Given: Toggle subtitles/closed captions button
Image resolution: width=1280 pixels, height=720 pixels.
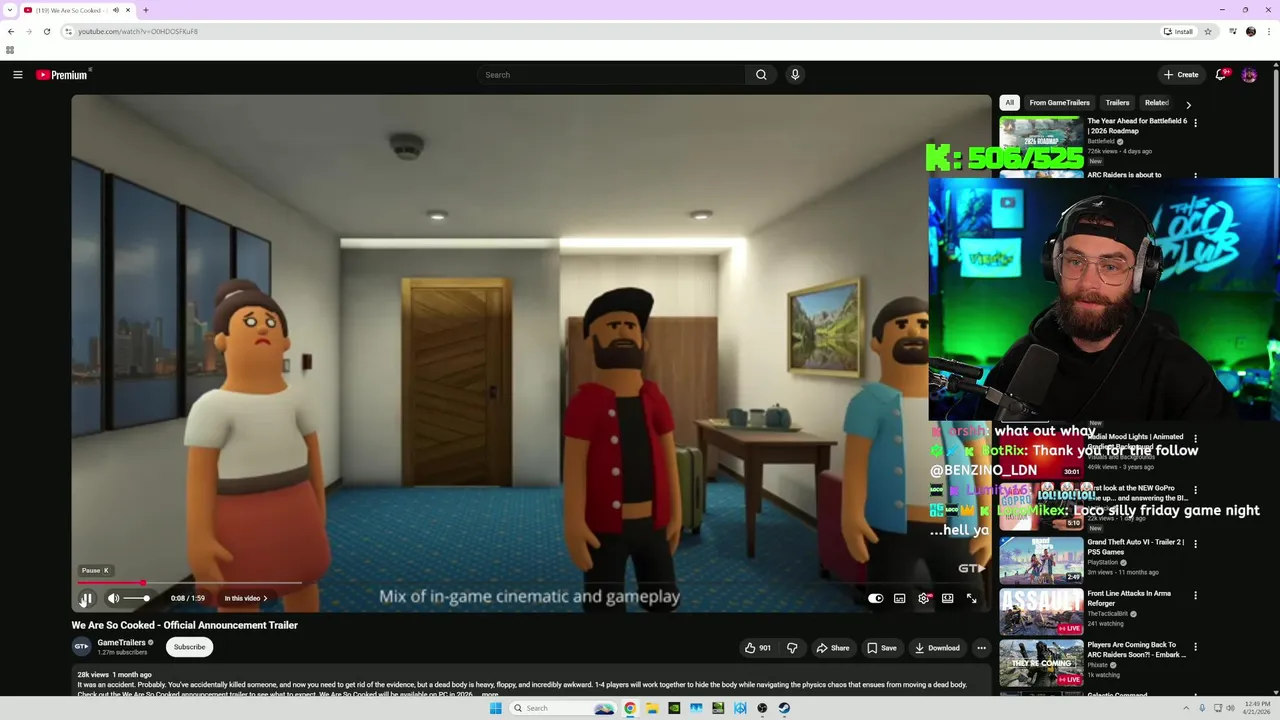Looking at the screenshot, I should coord(899,598).
